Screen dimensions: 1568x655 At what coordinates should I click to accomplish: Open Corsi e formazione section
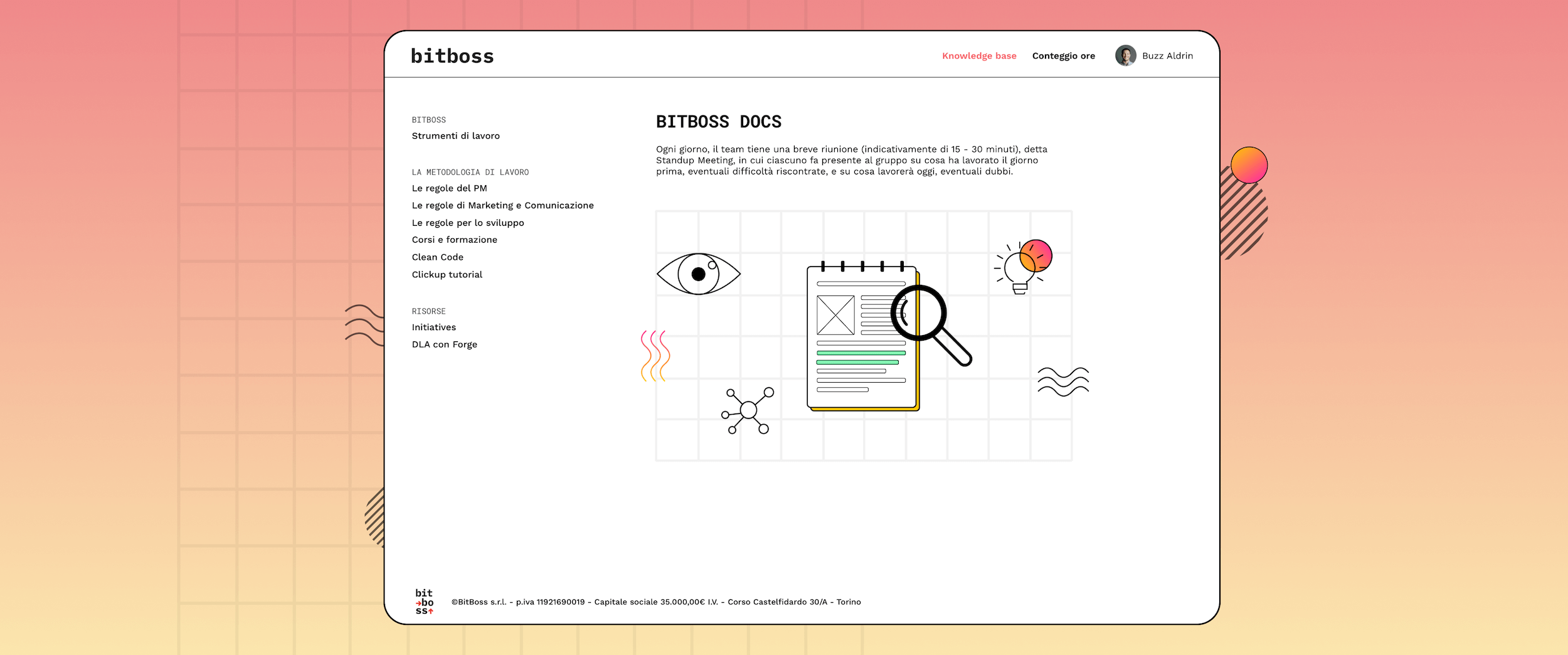pos(454,240)
